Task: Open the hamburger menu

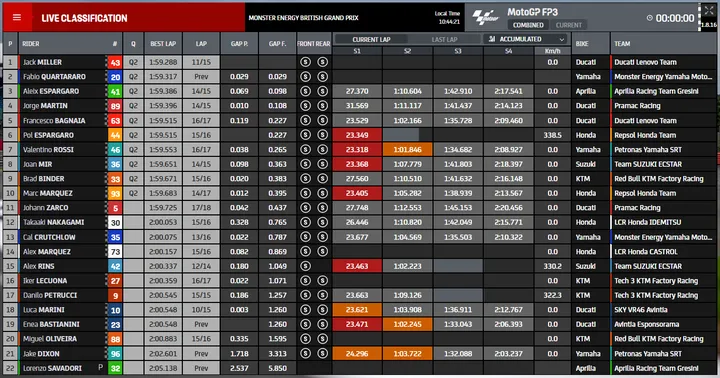Action: coord(17,18)
